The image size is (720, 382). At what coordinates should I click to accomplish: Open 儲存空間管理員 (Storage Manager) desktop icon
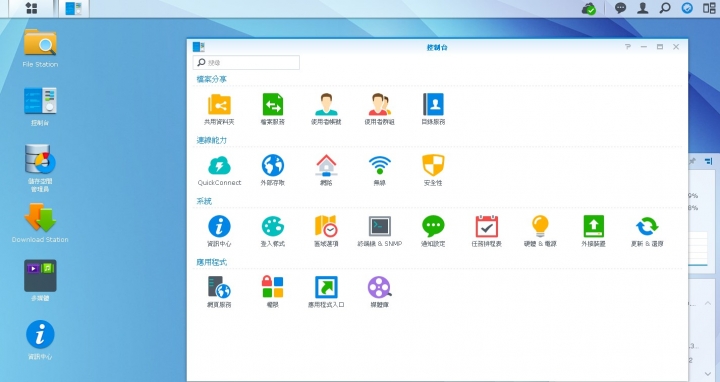pyautogui.click(x=40, y=159)
